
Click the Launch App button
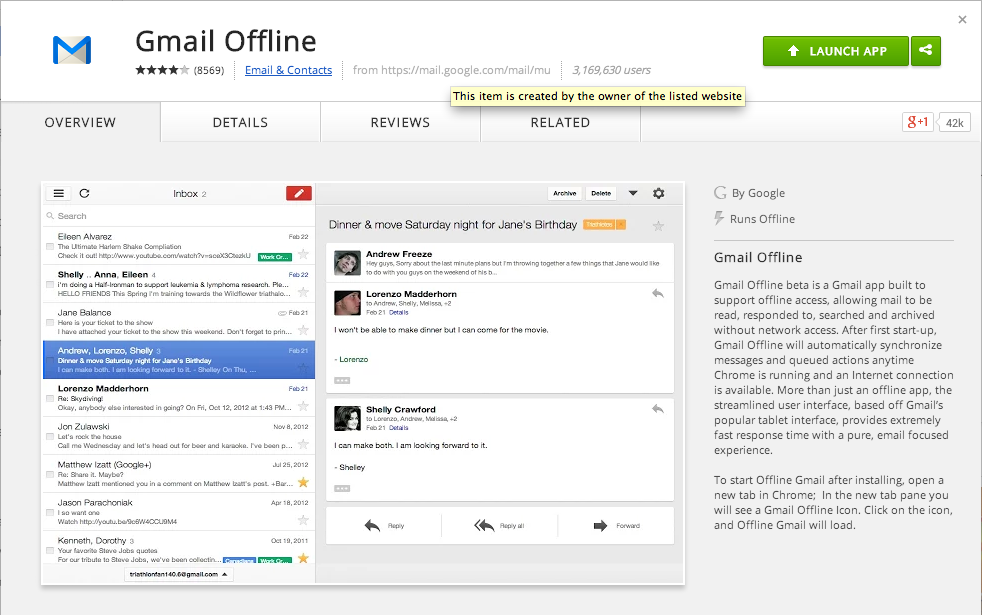click(835, 51)
